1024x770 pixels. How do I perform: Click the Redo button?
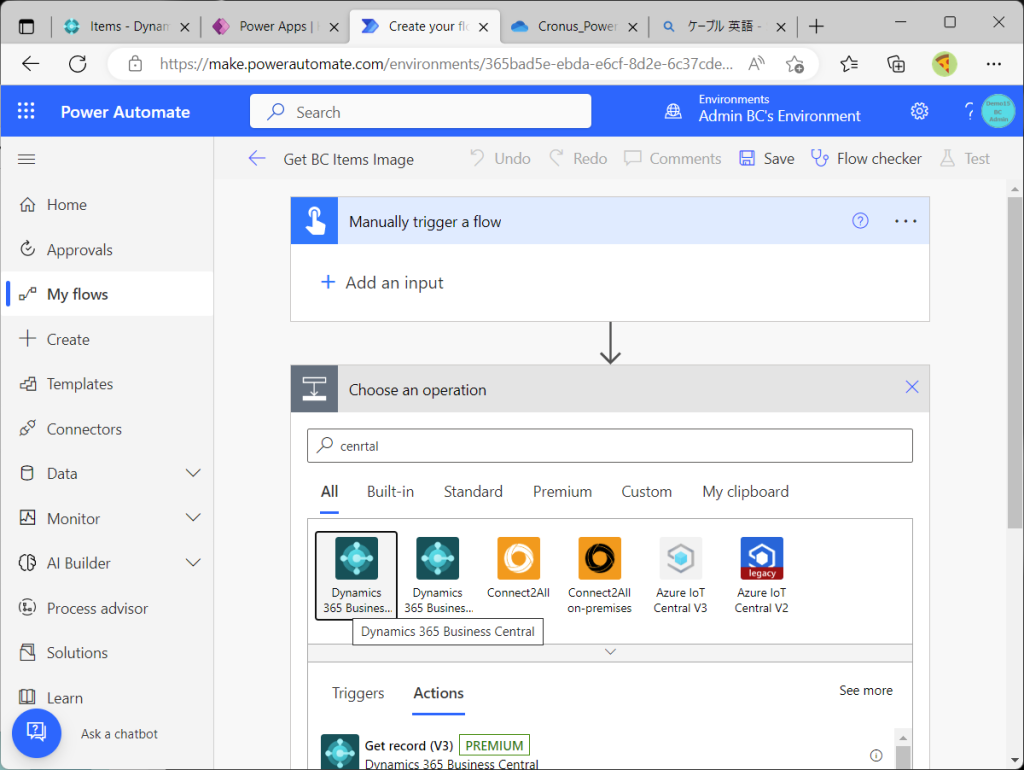pyautogui.click(x=578, y=159)
